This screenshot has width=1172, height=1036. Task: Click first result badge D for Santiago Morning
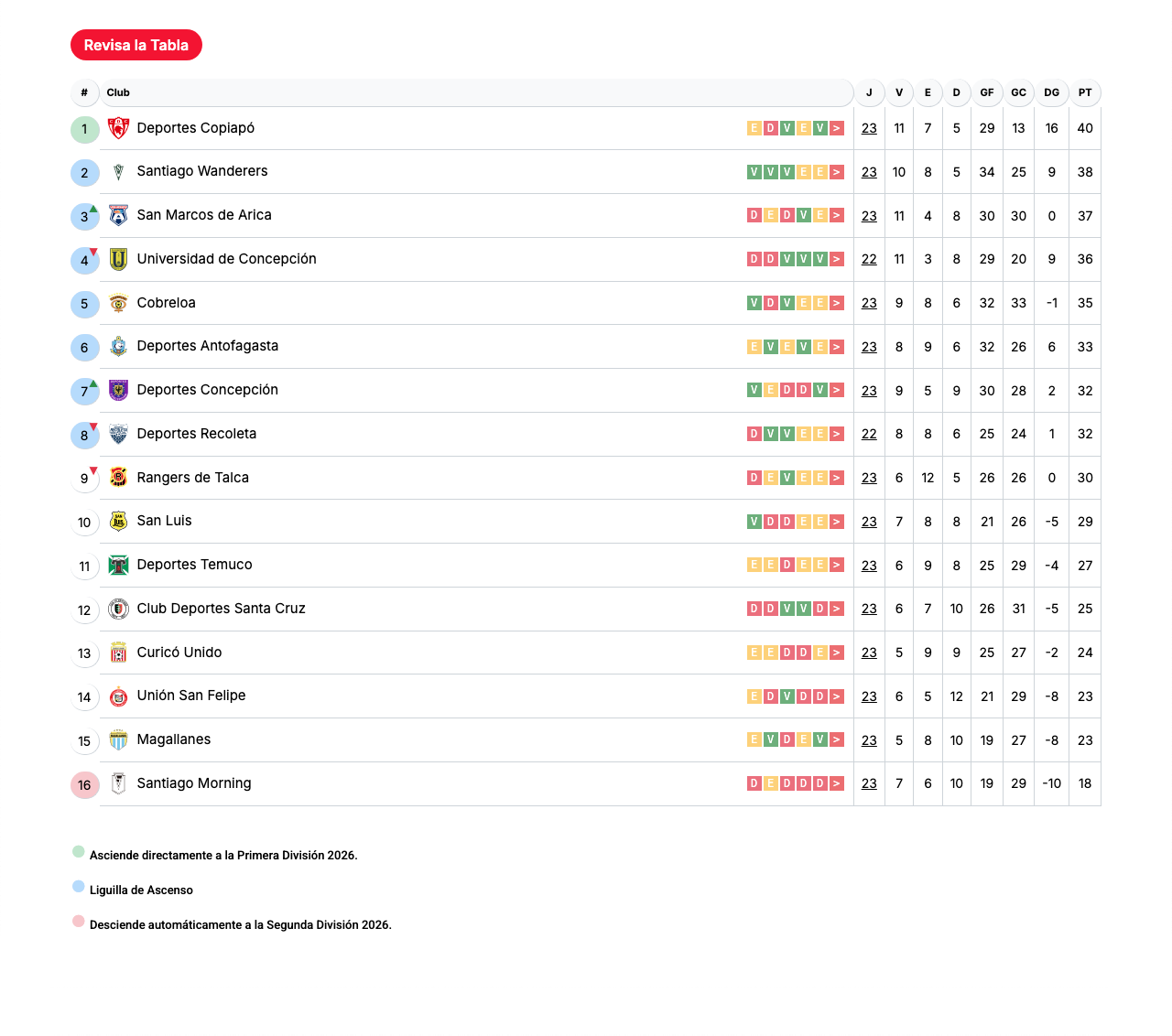(754, 783)
